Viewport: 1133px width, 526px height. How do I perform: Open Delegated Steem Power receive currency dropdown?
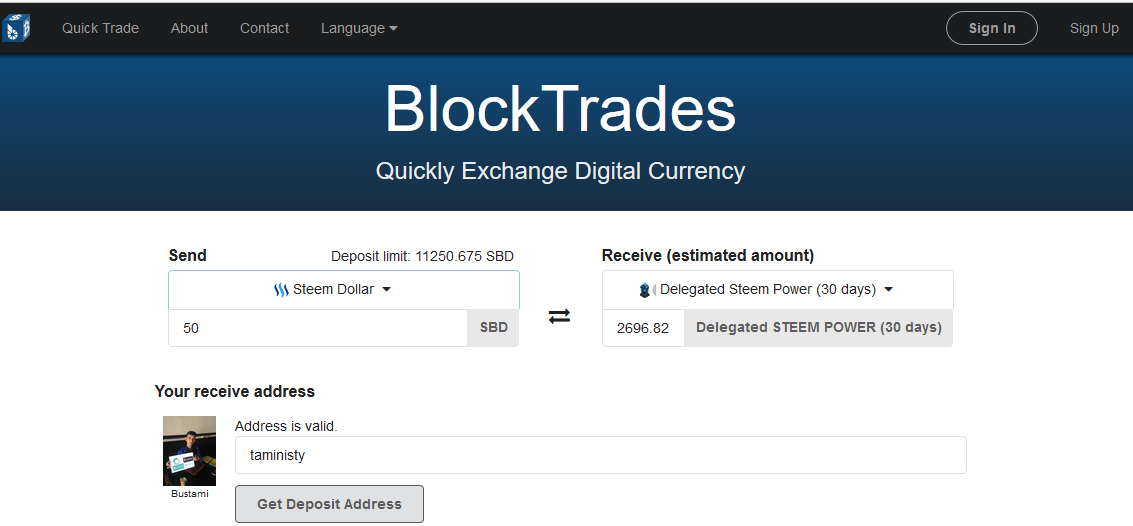point(777,290)
